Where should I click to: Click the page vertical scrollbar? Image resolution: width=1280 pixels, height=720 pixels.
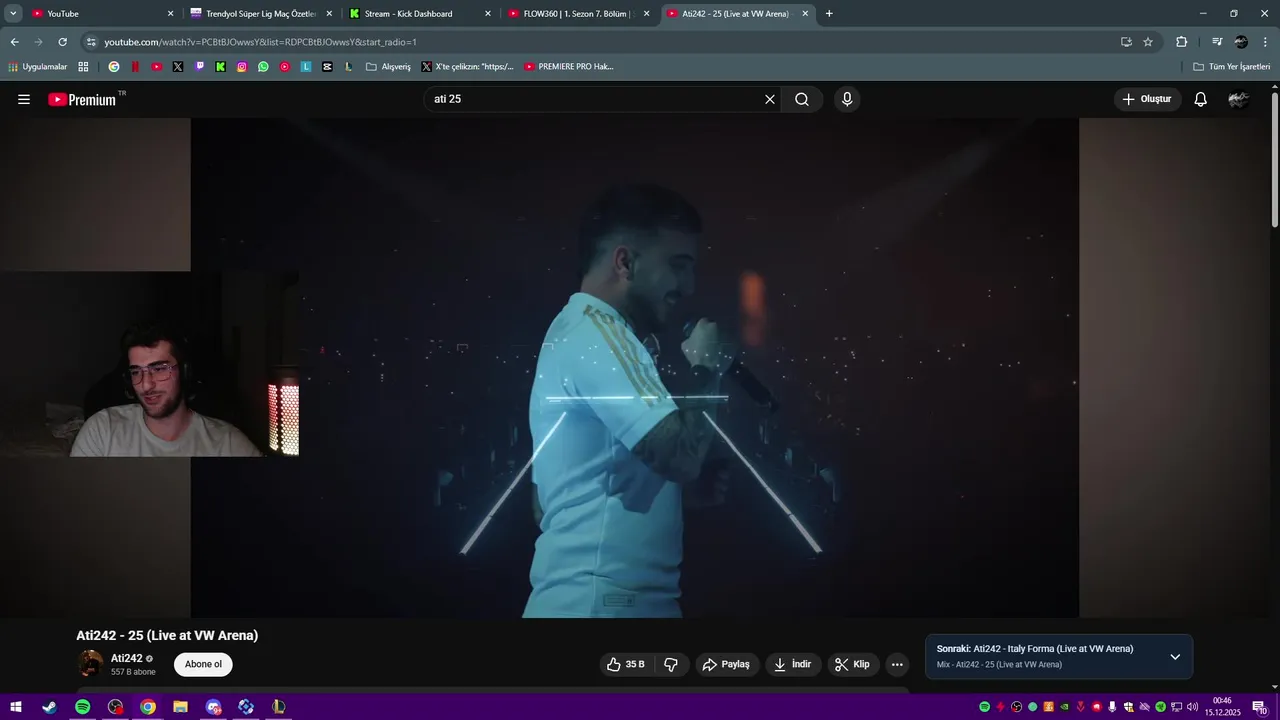1274,160
